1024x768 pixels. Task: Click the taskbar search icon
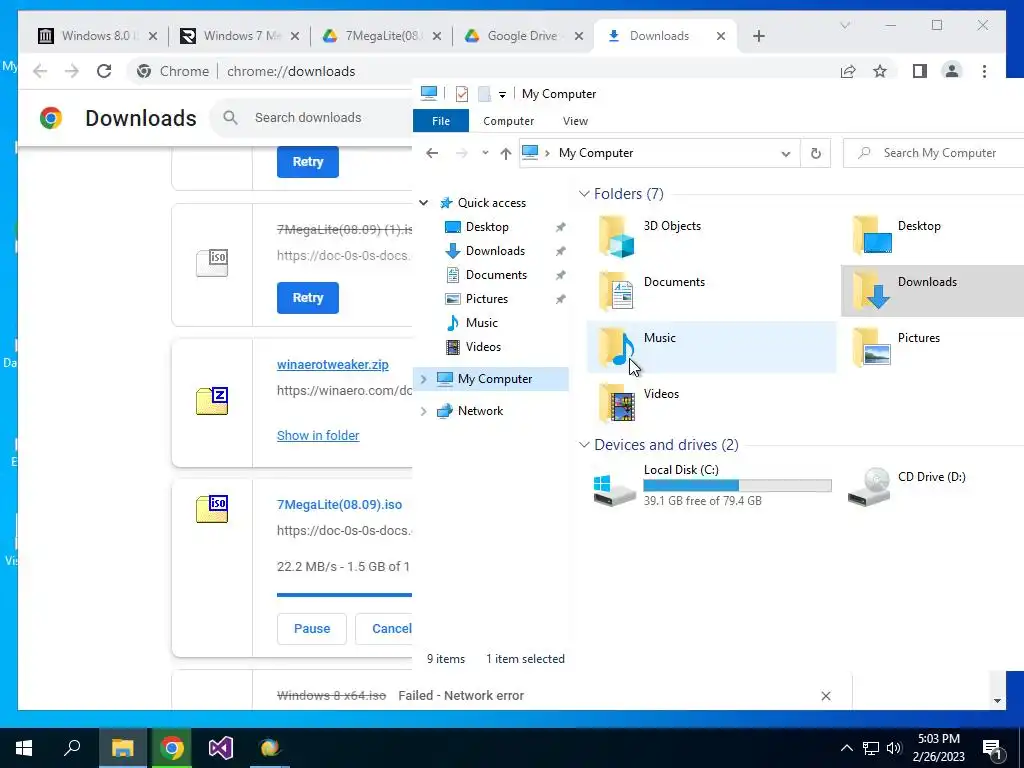point(72,748)
